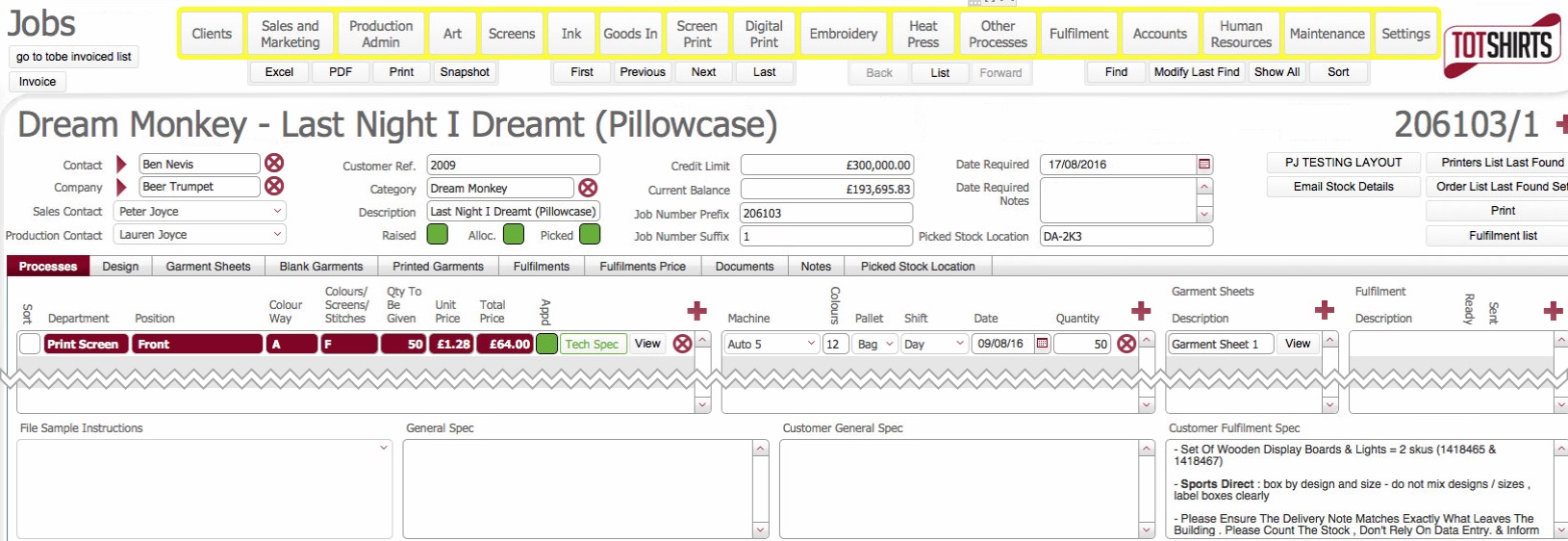Delete the Auto 5 machine schedule row
1568x541 pixels.
pyautogui.click(x=1126, y=344)
